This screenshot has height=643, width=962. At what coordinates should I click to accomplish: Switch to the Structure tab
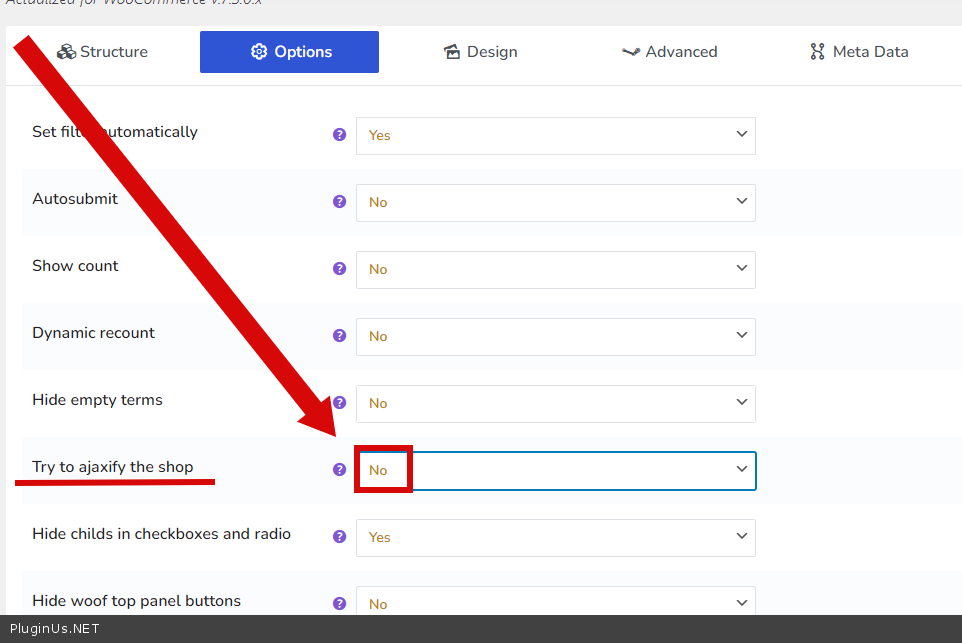pos(102,52)
